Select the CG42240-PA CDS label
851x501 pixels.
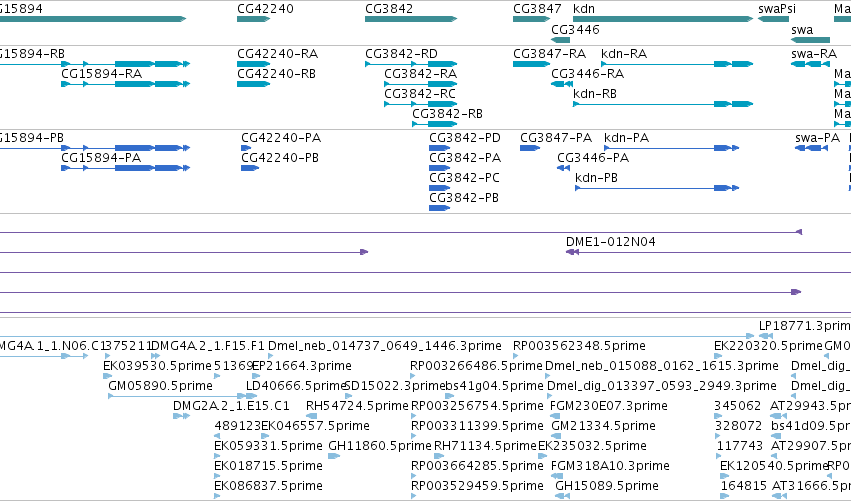pyautogui.click(x=281, y=138)
